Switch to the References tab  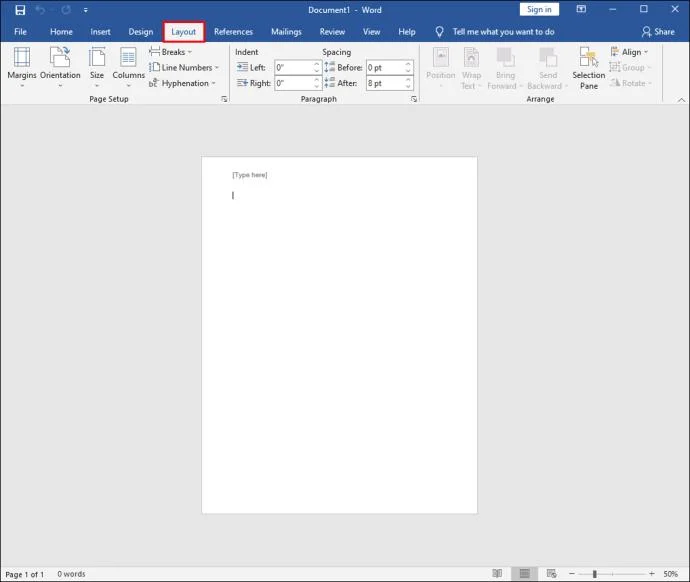[x=233, y=32]
